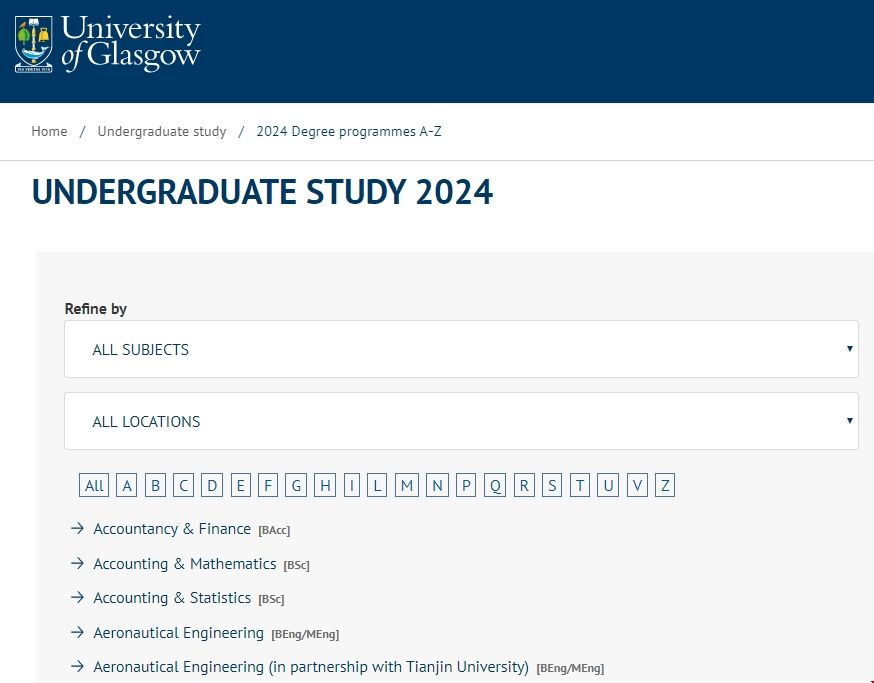Open the Aeronautical Engineering BEng/MEng programme

(178, 632)
